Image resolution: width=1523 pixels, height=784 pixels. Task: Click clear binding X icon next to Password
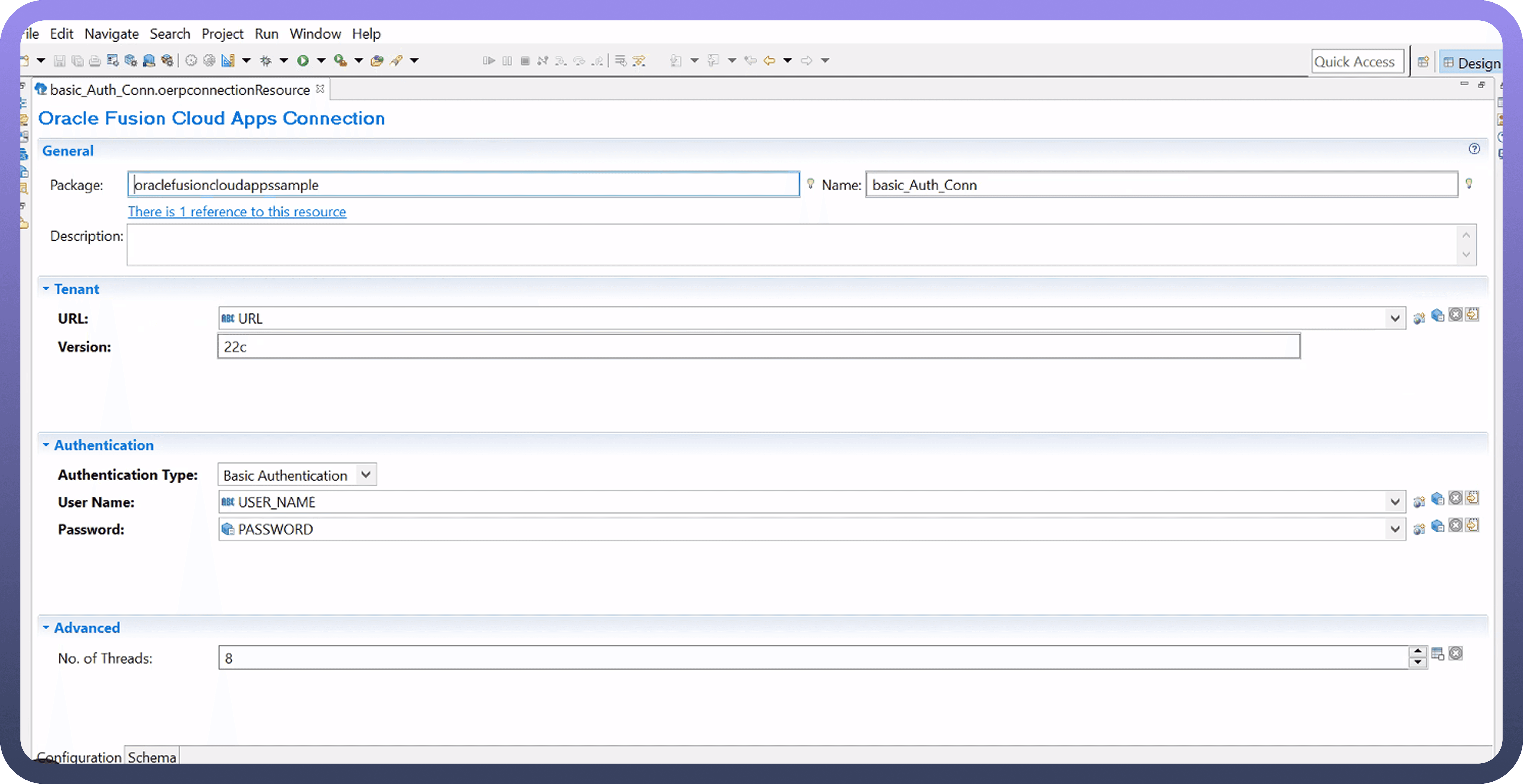[1456, 525]
